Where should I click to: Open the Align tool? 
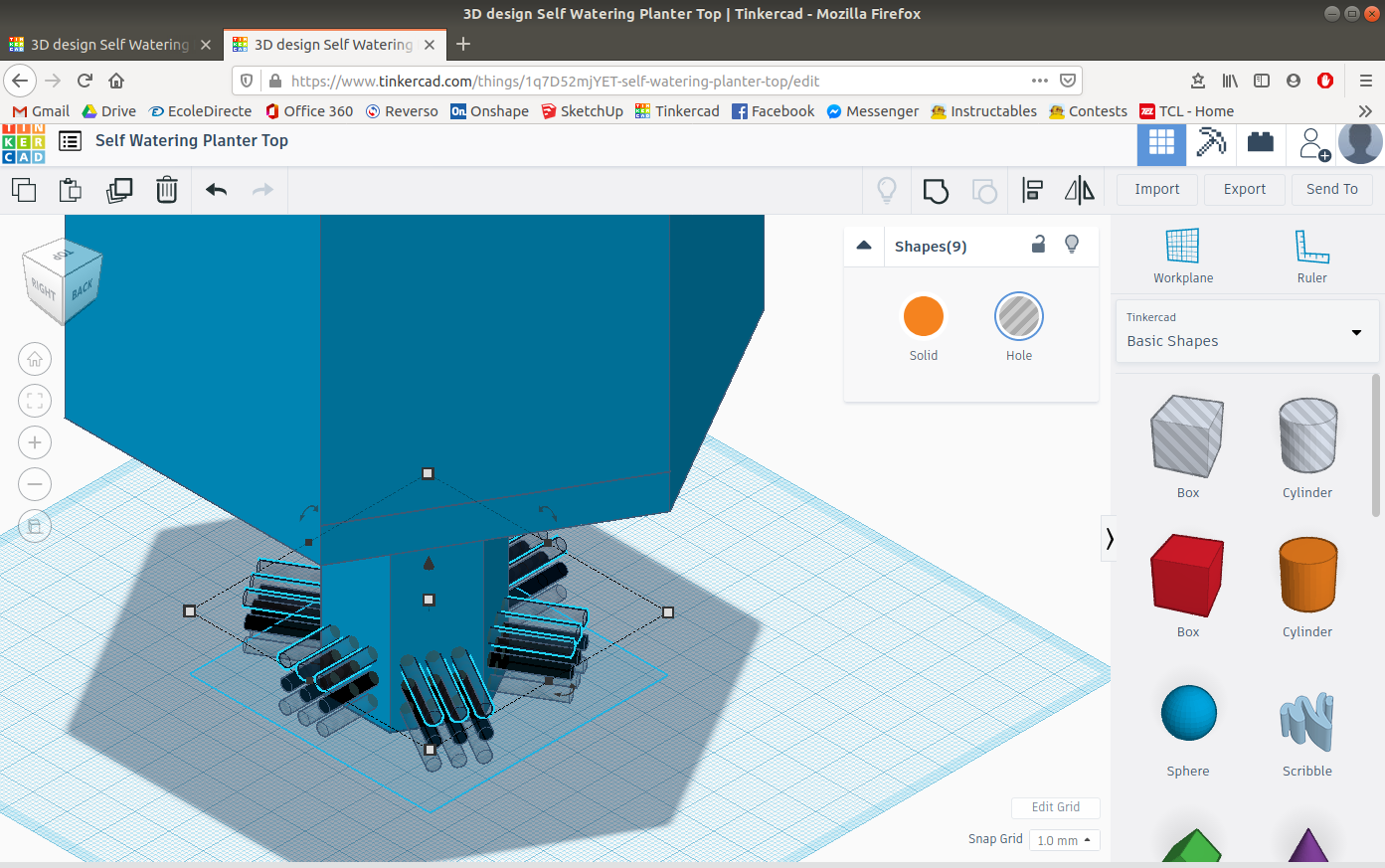(x=1032, y=189)
